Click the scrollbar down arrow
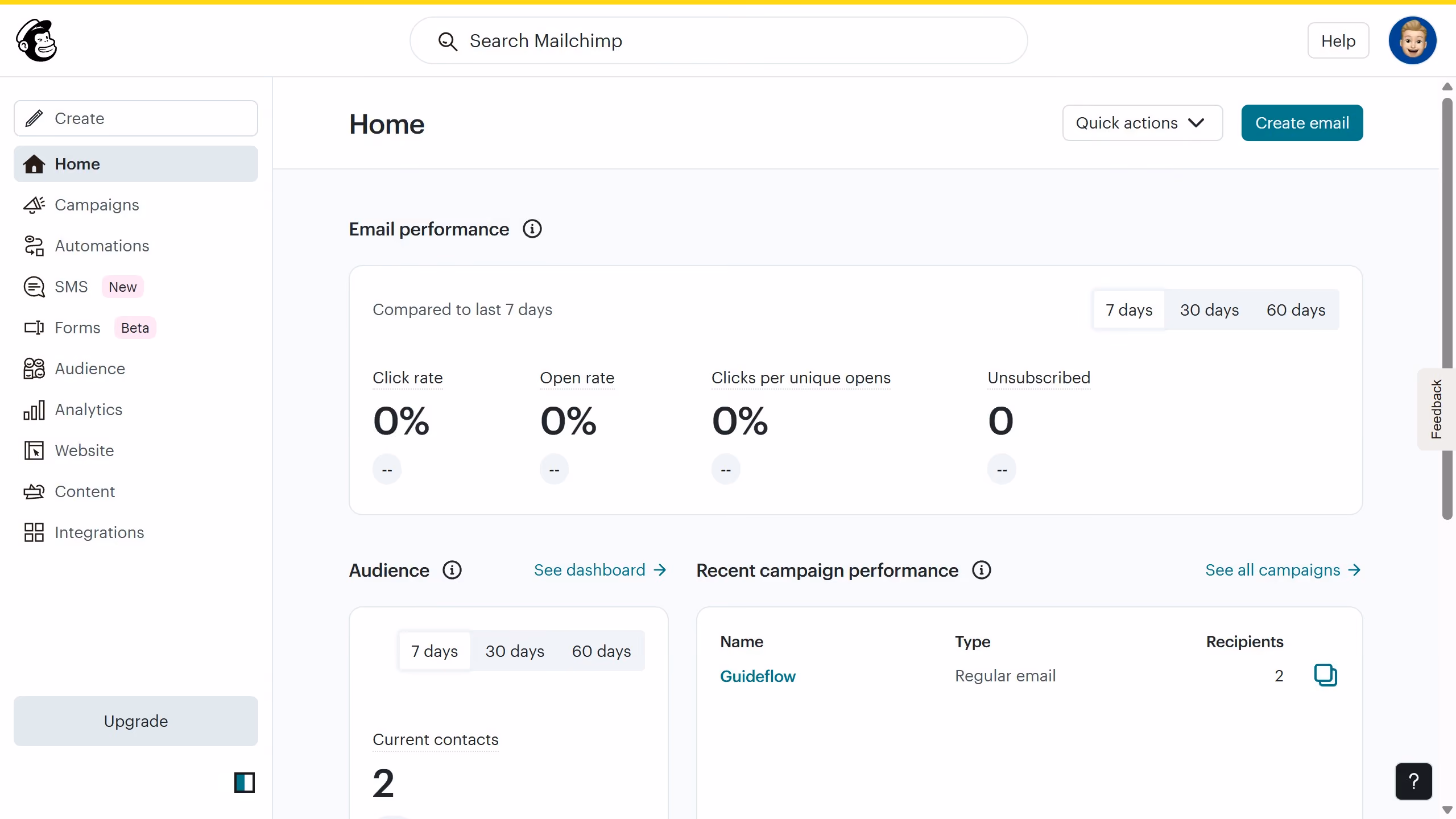The height and width of the screenshot is (819, 1456). pos(1447,810)
